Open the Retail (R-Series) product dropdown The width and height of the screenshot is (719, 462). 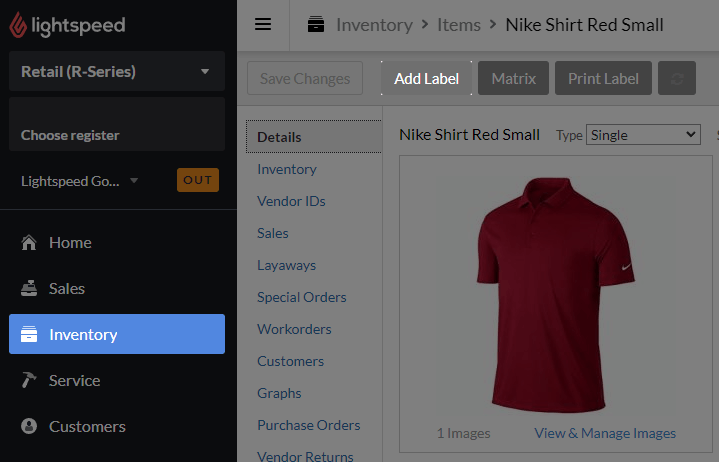pyautogui.click(x=117, y=72)
